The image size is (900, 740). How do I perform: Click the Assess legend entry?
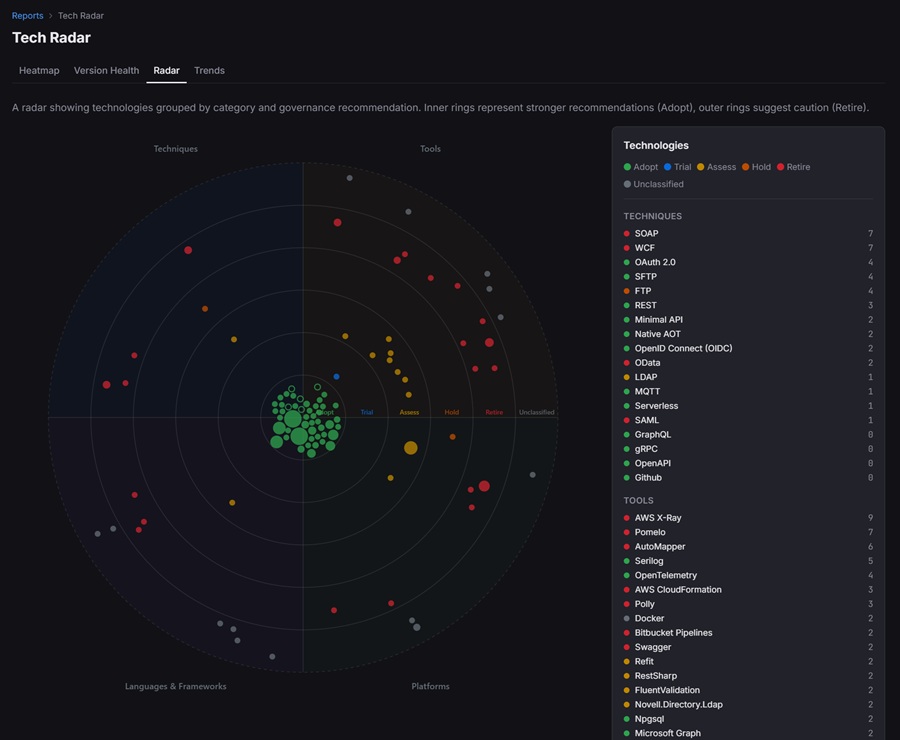pyautogui.click(x=716, y=167)
